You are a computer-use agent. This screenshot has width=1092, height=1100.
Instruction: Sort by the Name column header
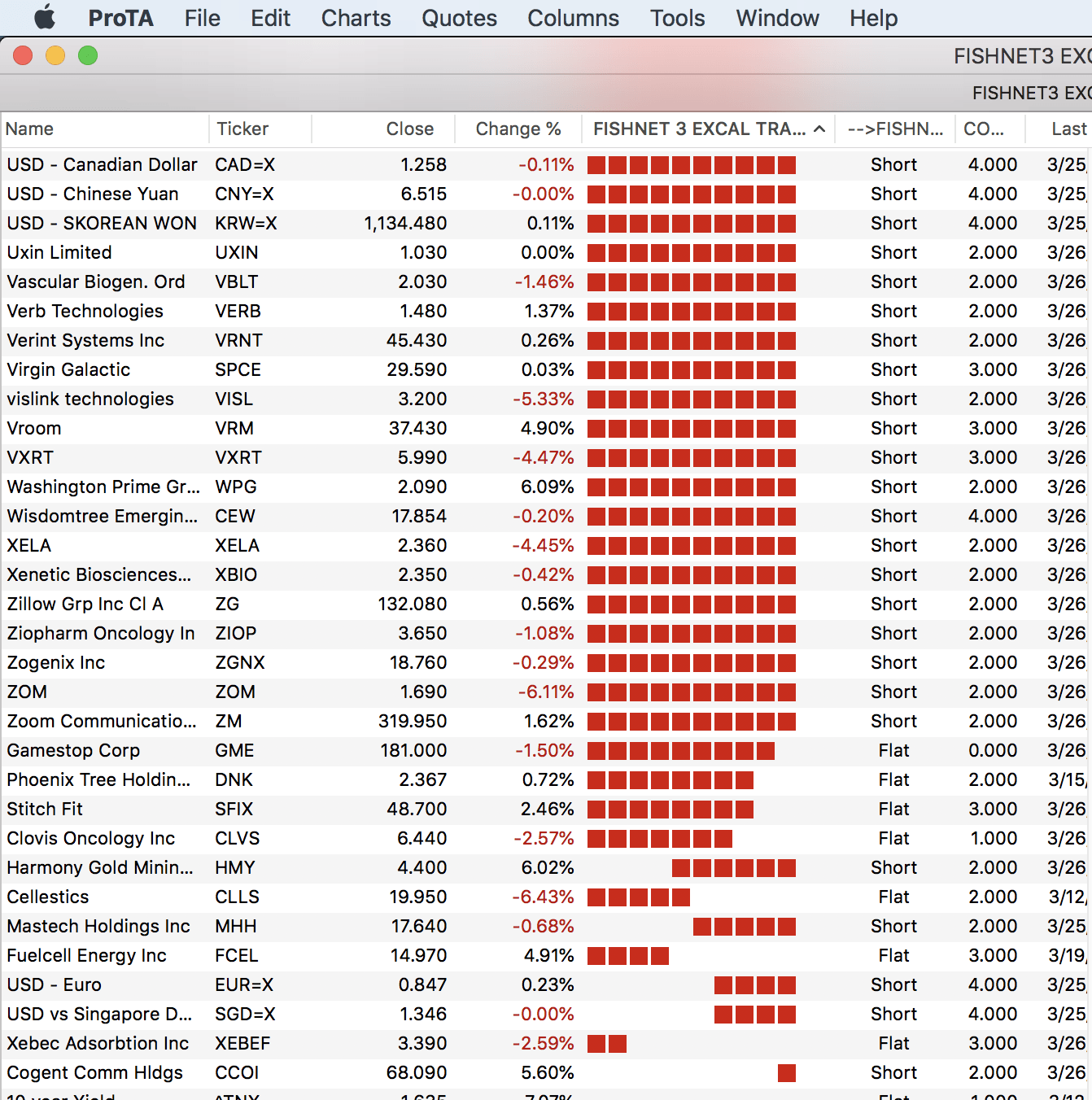click(x=104, y=129)
